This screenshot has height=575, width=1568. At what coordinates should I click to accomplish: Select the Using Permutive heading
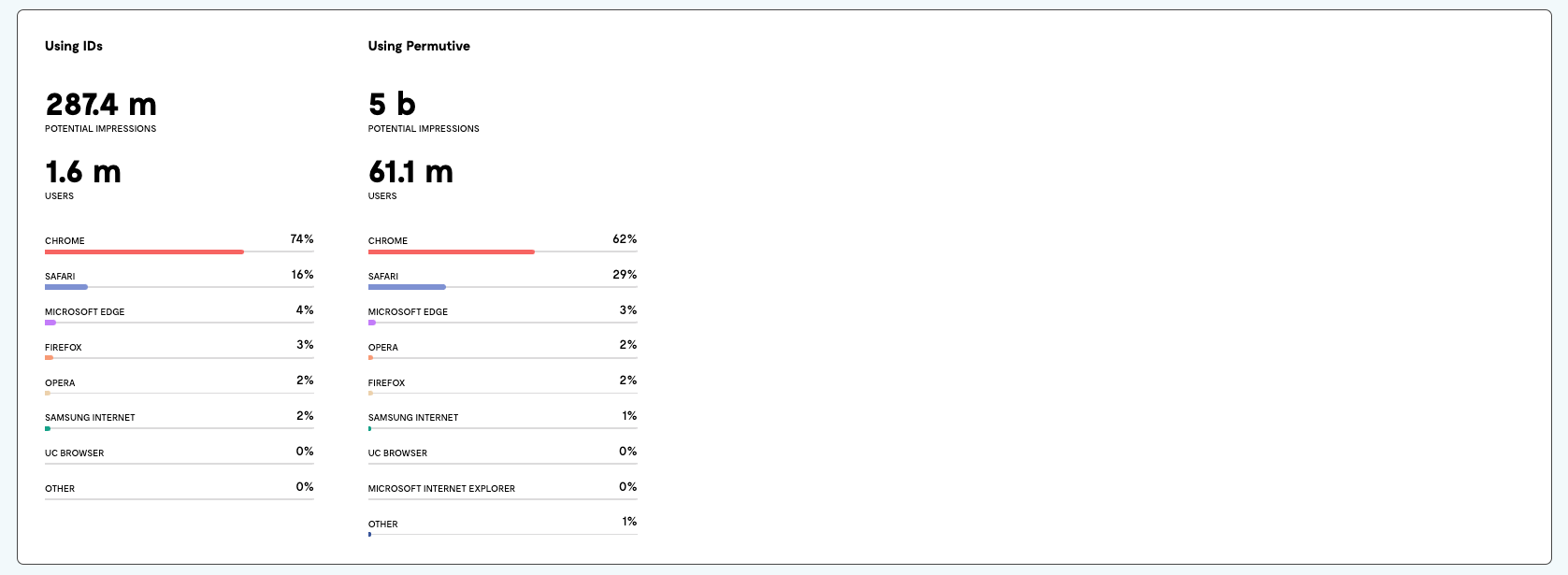click(419, 46)
